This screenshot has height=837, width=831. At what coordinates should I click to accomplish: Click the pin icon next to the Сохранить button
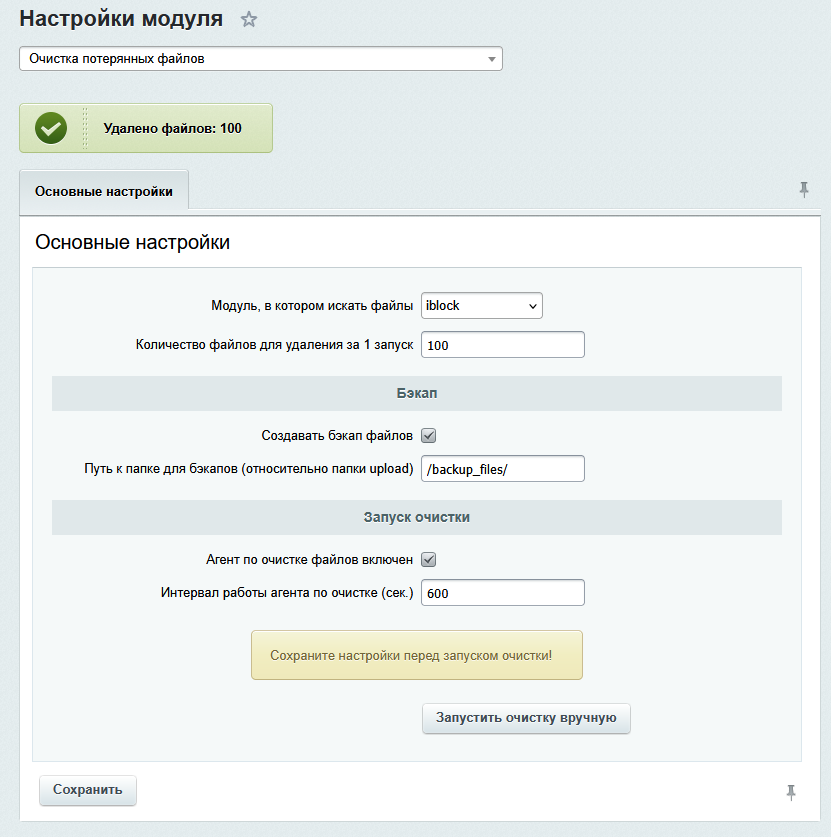pyautogui.click(x=791, y=792)
